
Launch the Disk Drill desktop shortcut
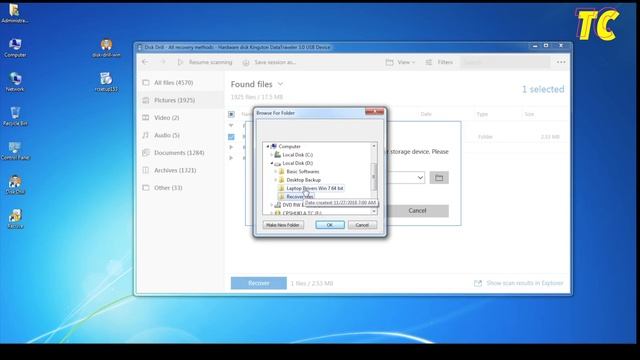pyautogui.click(x=15, y=184)
